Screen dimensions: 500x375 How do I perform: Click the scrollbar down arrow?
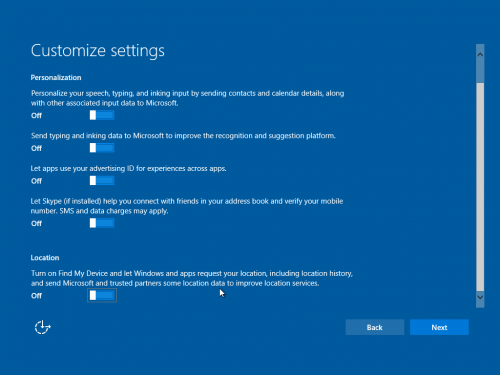[x=480, y=297]
